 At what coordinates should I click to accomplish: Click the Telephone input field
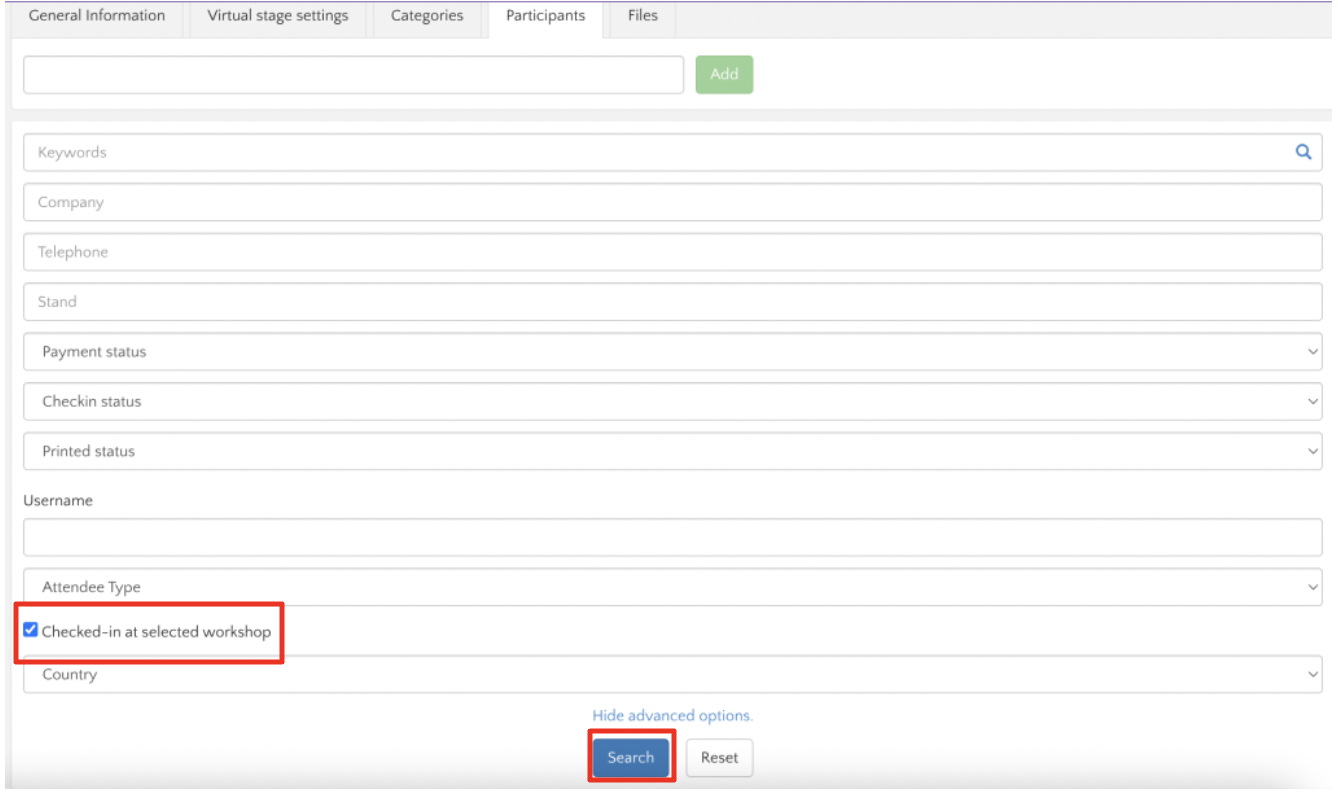(400, 251)
